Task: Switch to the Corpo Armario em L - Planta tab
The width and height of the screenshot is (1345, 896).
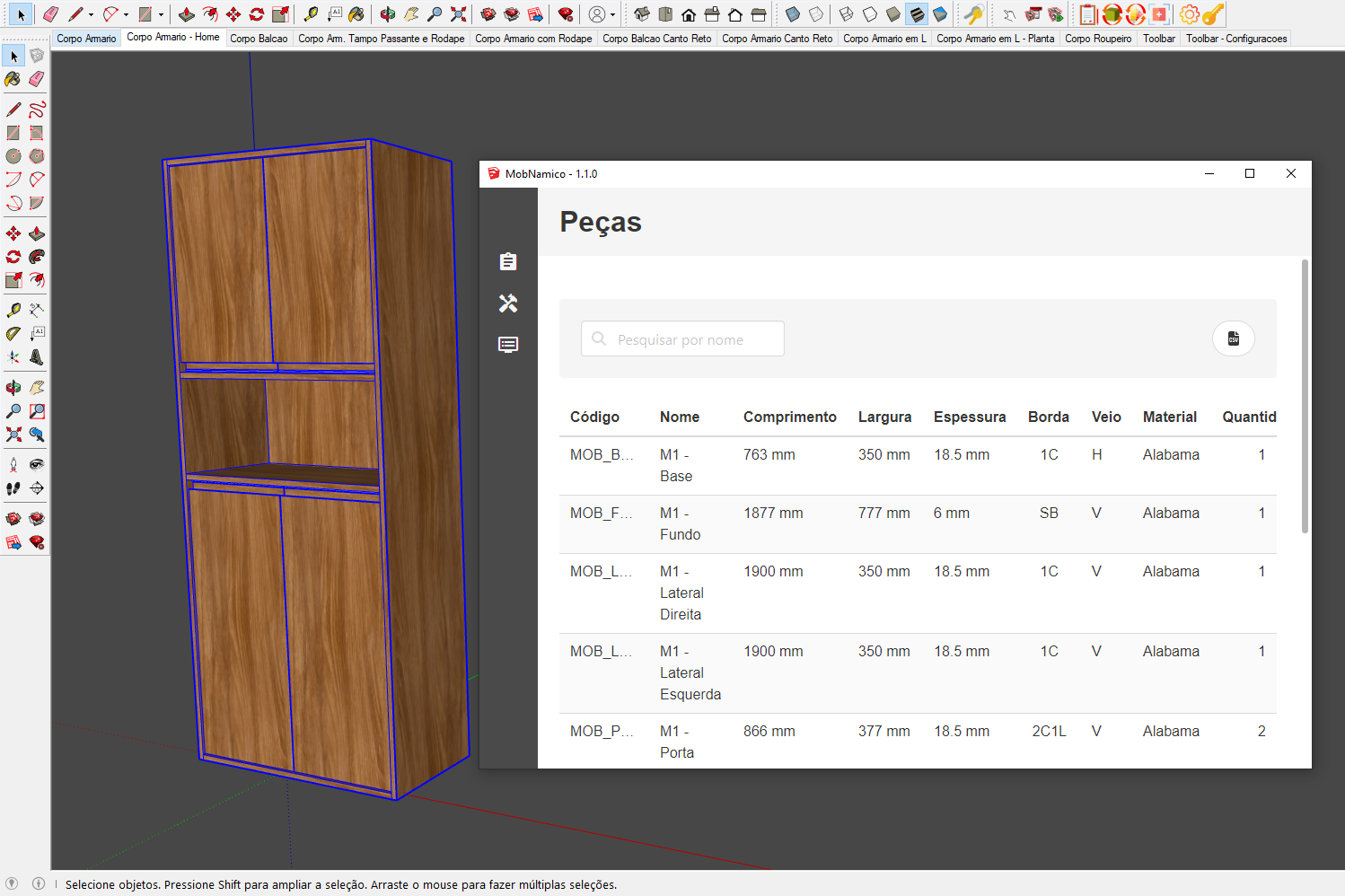Action: 995,39
